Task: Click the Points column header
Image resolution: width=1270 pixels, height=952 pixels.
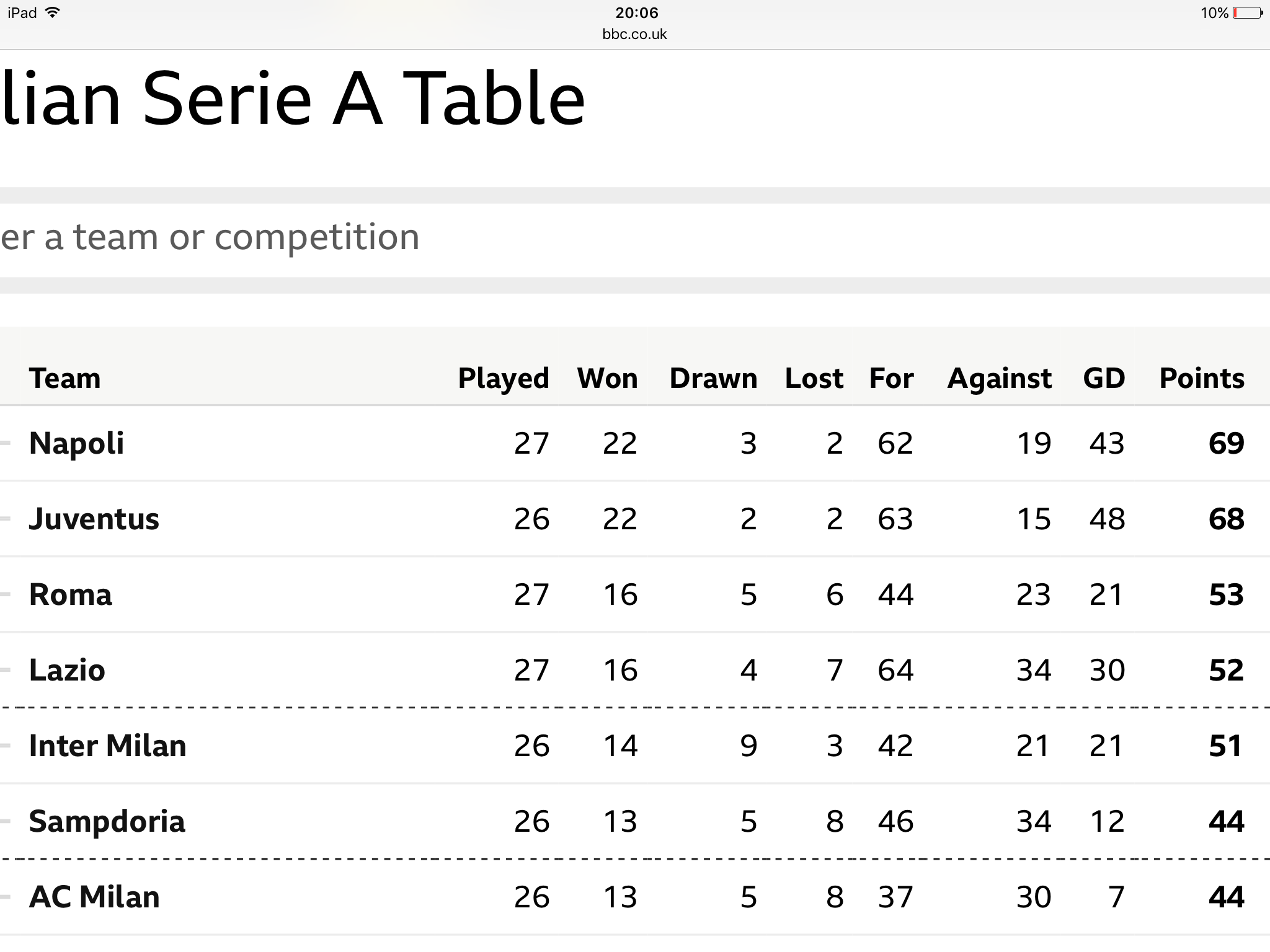Action: coord(1202,378)
